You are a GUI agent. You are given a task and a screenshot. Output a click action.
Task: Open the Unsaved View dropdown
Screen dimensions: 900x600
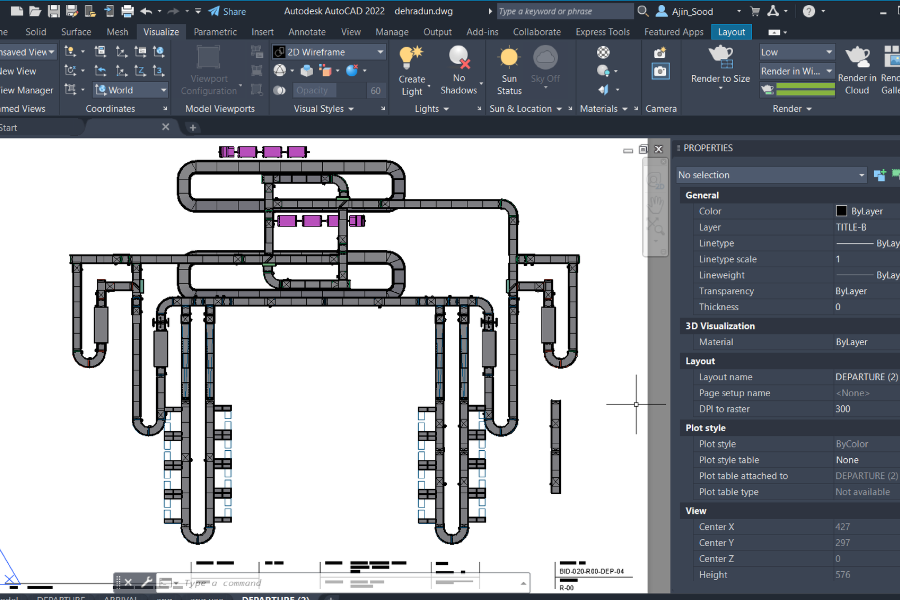coord(28,52)
